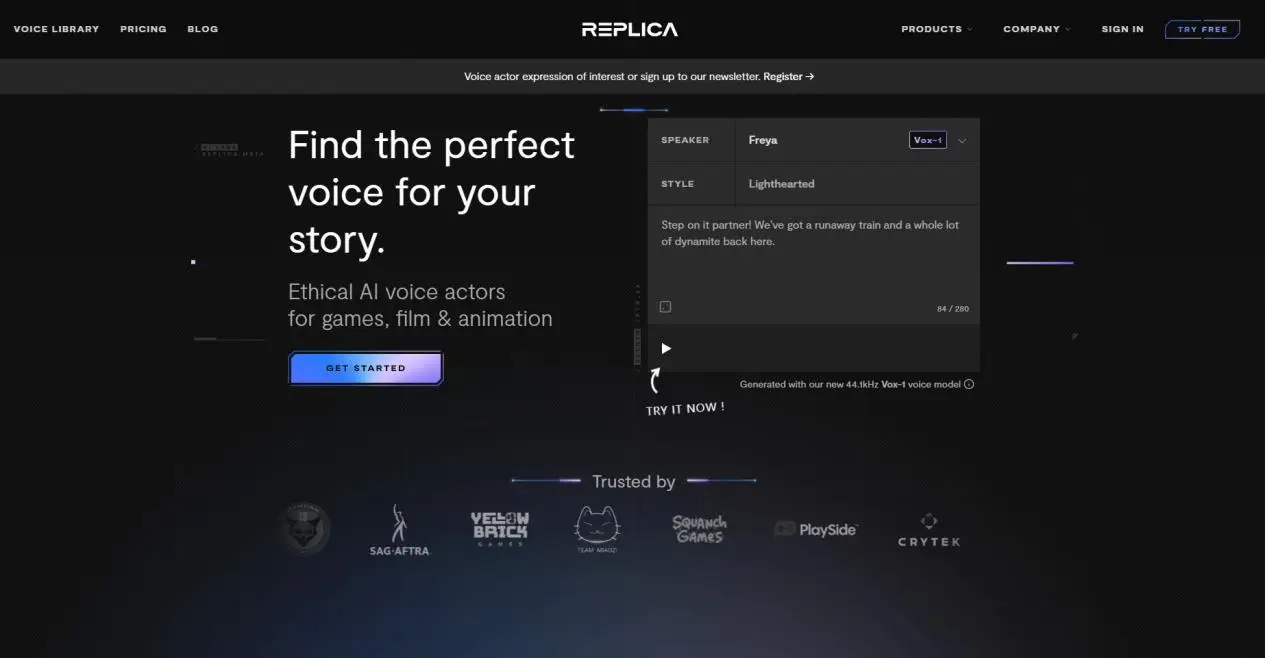The height and width of the screenshot is (658, 1265).
Task: Click the Yellow Brick Games logo
Action: point(499,529)
